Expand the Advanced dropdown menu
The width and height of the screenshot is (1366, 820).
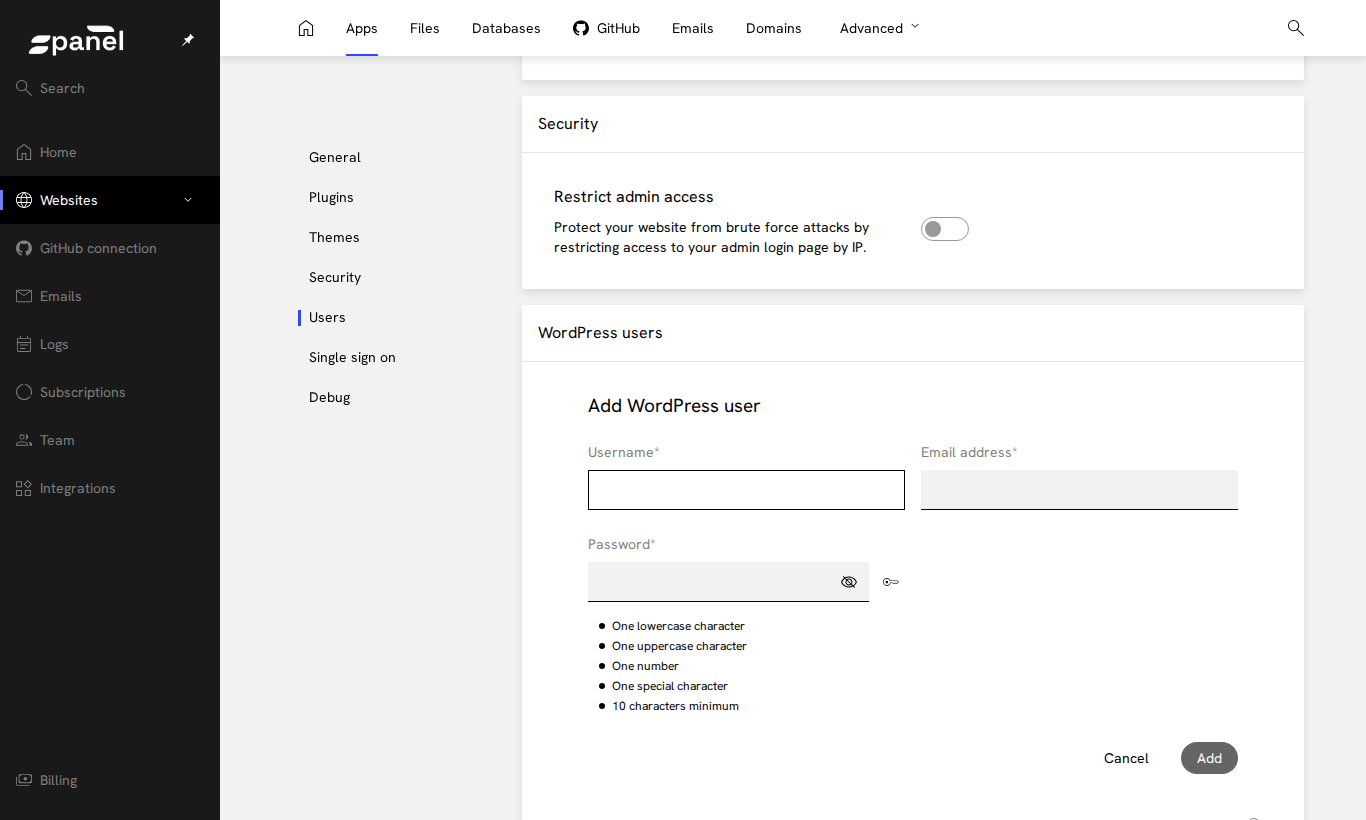[x=879, y=28]
